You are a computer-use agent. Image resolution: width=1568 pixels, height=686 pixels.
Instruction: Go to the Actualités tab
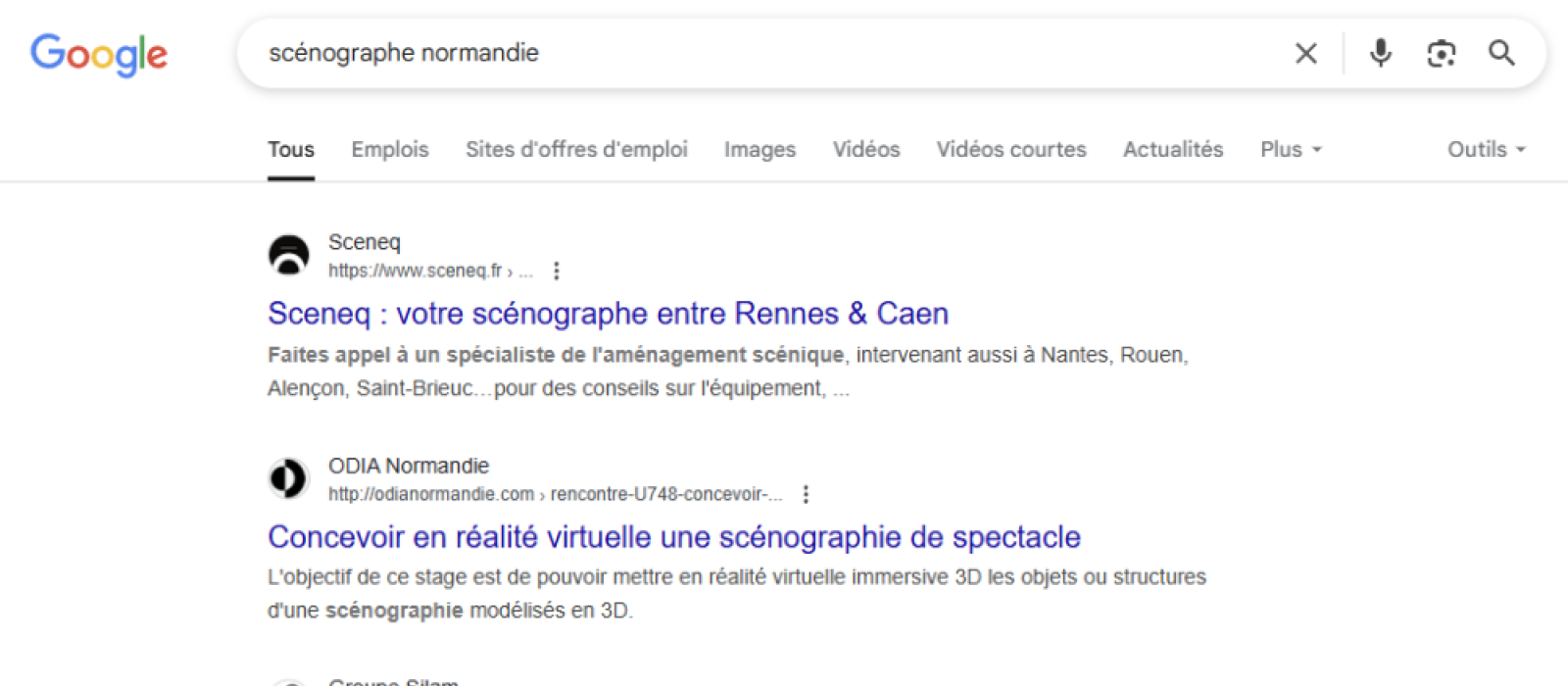1172,149
